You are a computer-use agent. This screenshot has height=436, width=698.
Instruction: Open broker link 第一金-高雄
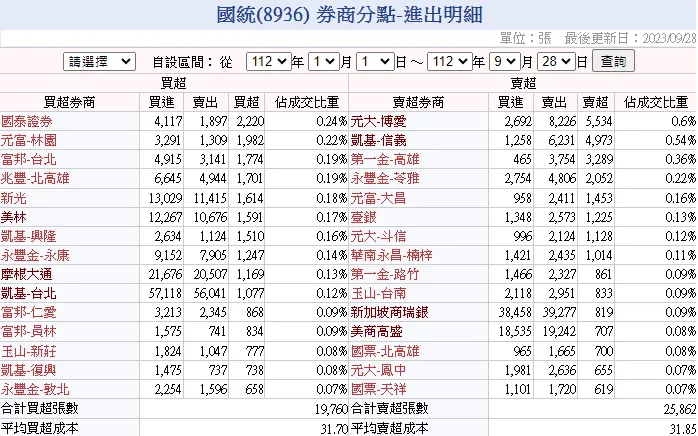(385, 159)
